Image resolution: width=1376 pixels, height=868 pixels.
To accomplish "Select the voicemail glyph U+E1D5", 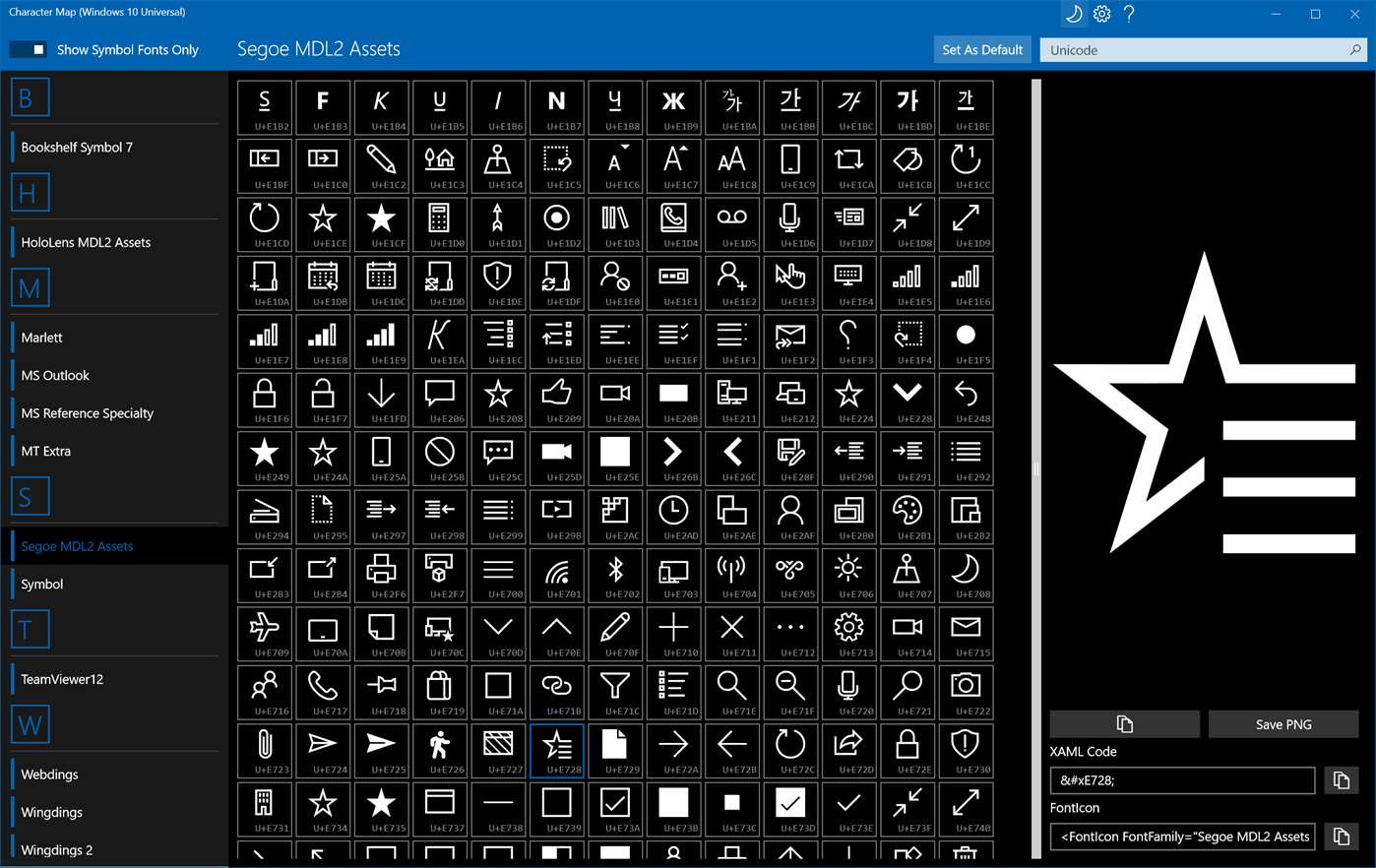I will pyautogui.click(x=732, y=224).
